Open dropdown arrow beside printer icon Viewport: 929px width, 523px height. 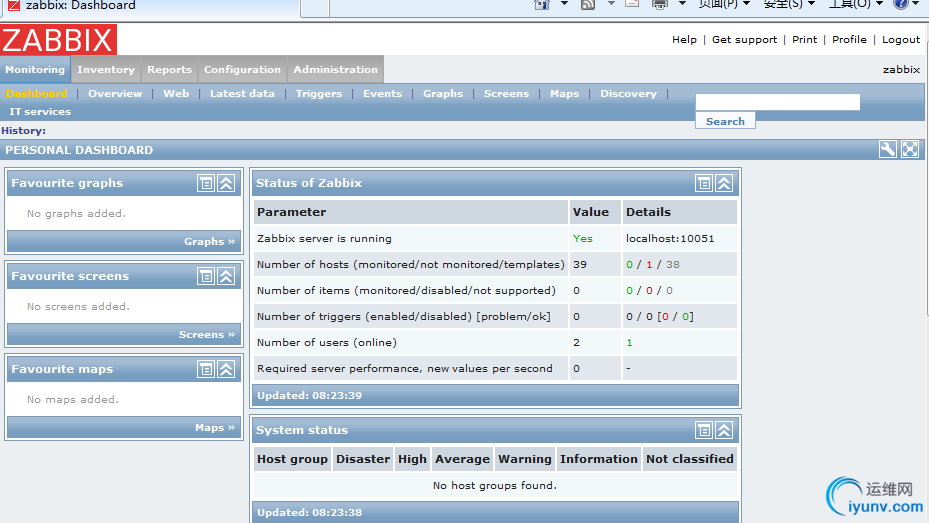tap(682, 4)
